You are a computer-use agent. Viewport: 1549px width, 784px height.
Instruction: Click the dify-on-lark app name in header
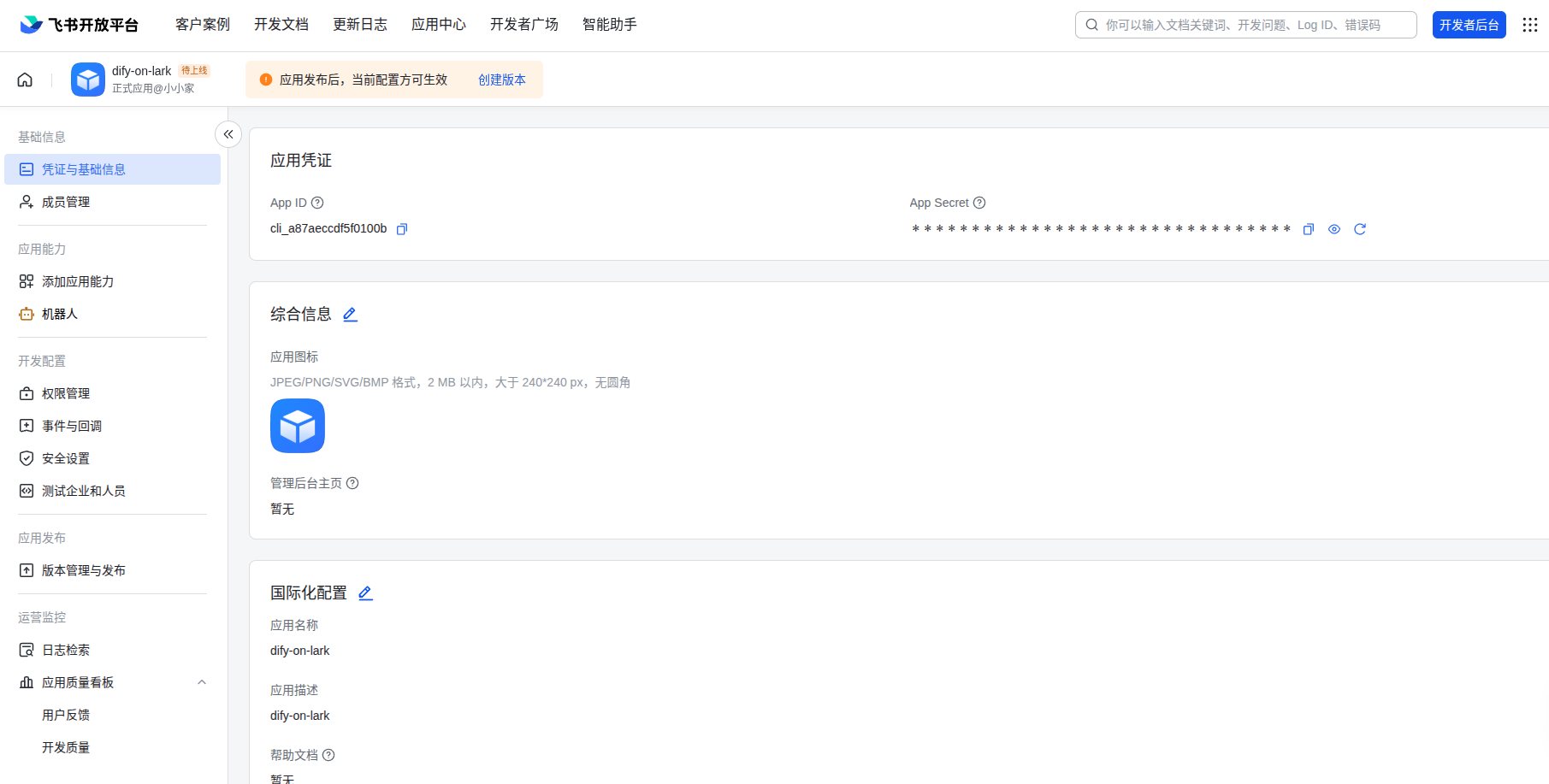click(x=141, y=71)
